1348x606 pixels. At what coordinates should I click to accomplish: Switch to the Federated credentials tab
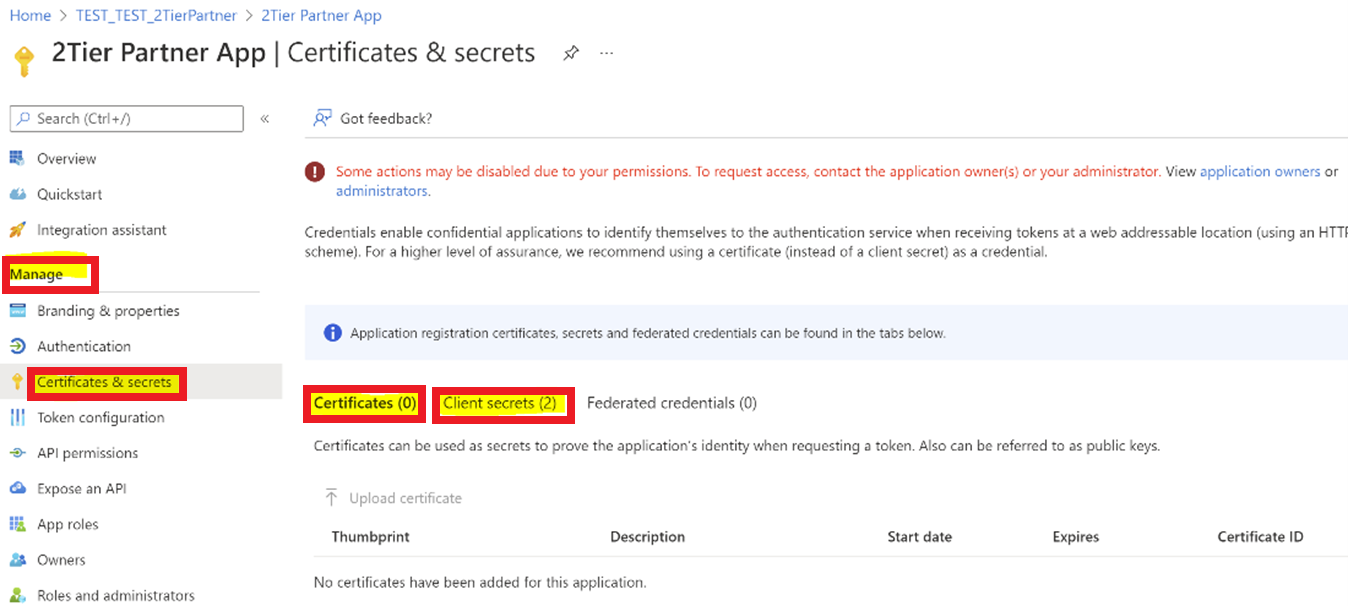672,403
